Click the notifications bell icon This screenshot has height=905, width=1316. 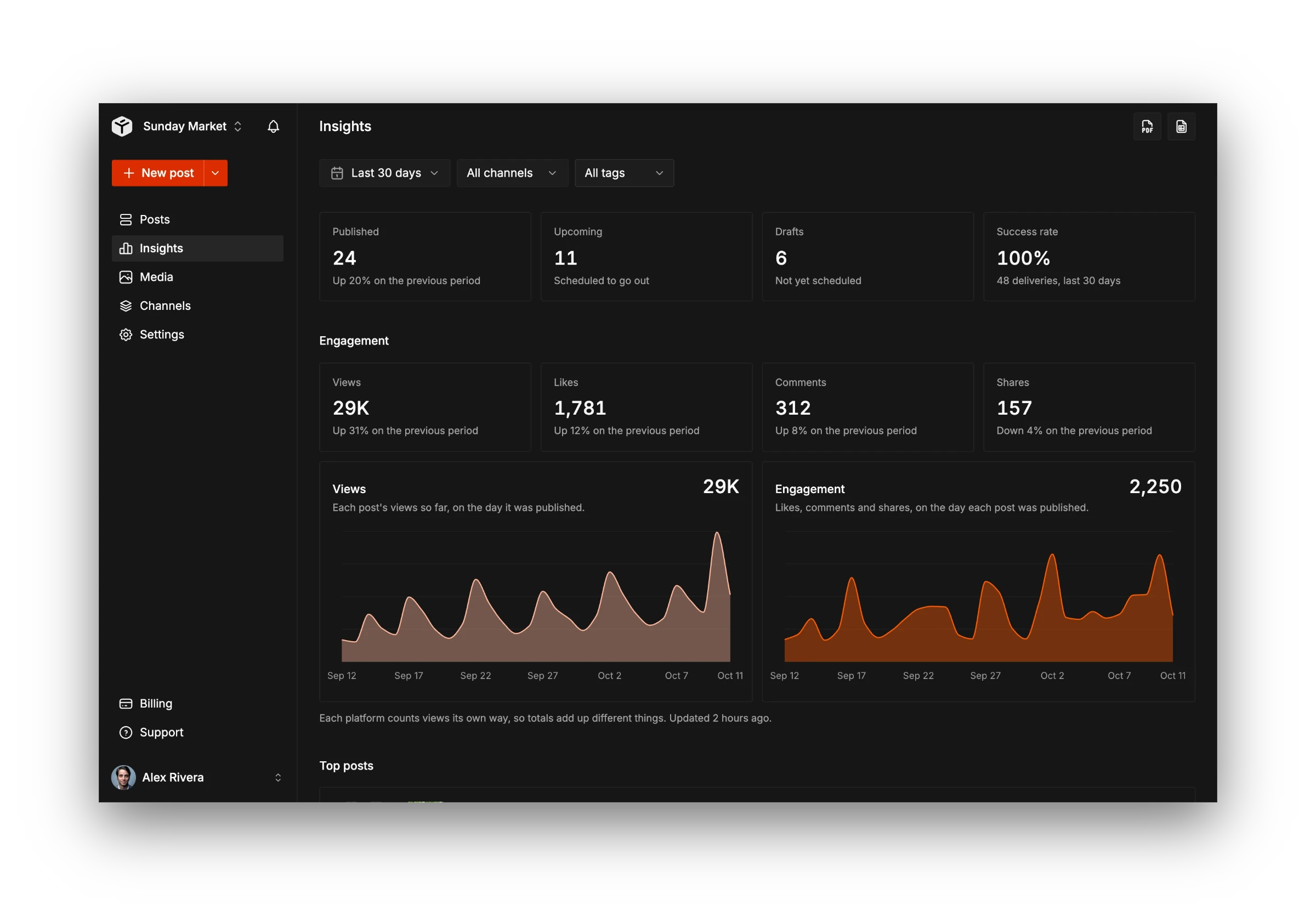273,126
